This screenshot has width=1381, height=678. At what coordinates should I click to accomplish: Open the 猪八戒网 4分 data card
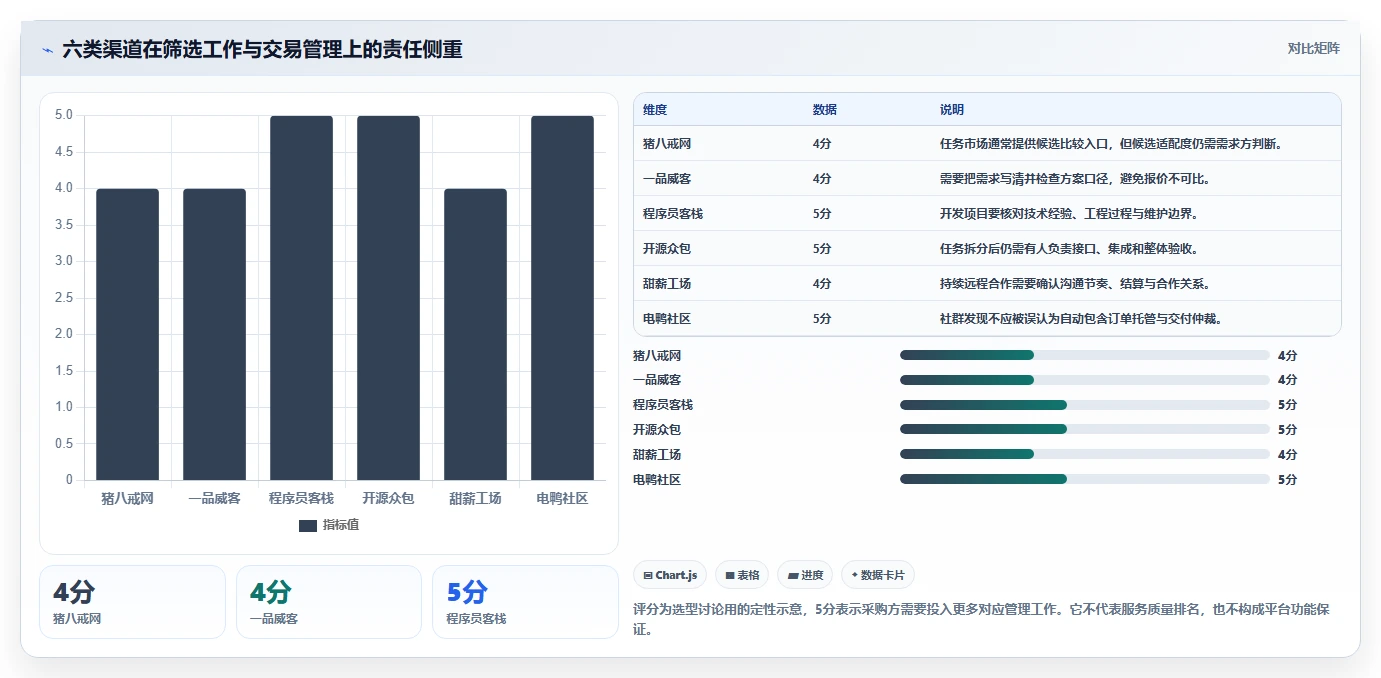(x=133, y=601)
